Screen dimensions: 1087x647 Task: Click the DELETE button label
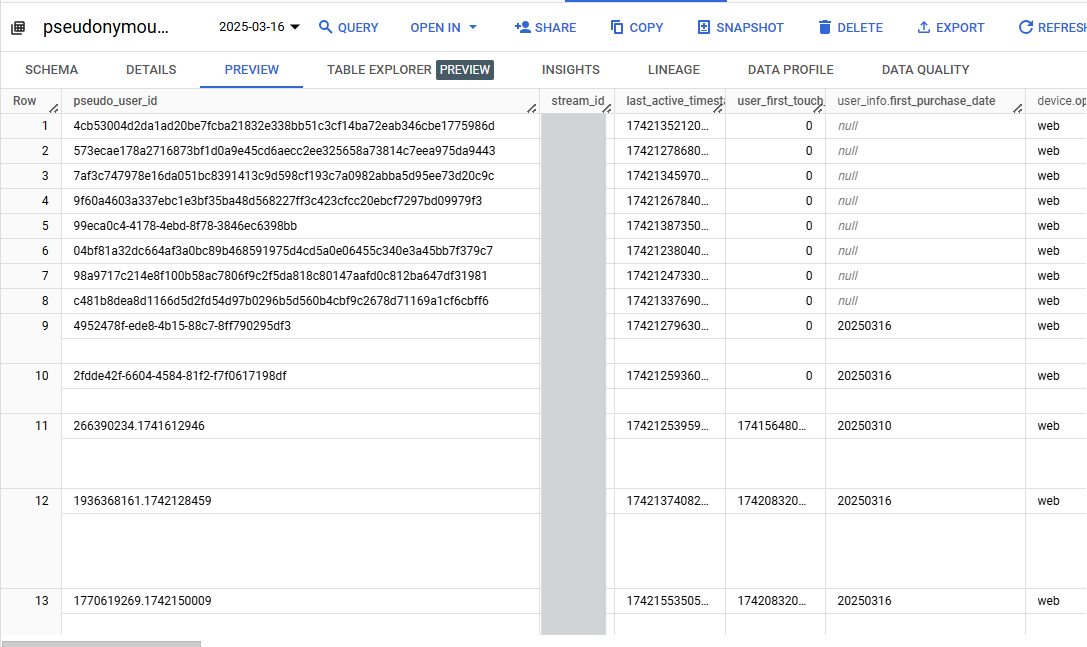pyautogui.click(x=860, y=28)
